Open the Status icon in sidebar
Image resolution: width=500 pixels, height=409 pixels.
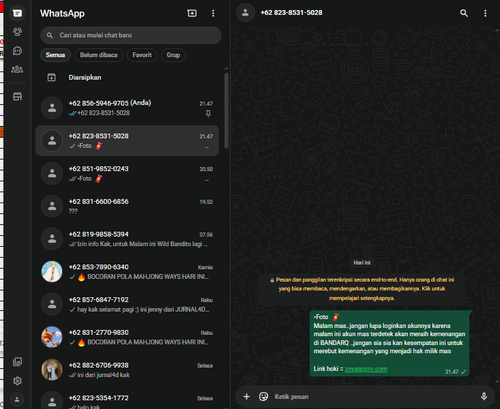click(x=17, y=32)
